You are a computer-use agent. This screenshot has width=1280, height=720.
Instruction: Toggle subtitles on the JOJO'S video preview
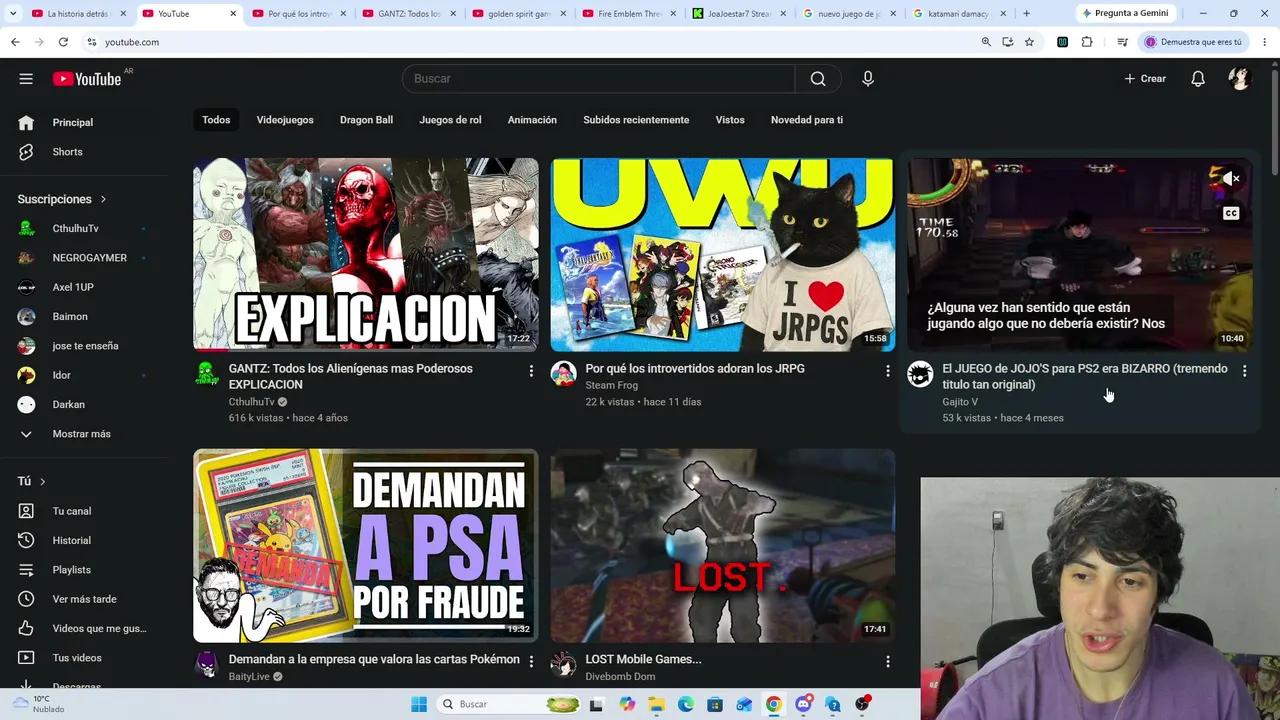pyautogui.click(x=1231, y=213)
